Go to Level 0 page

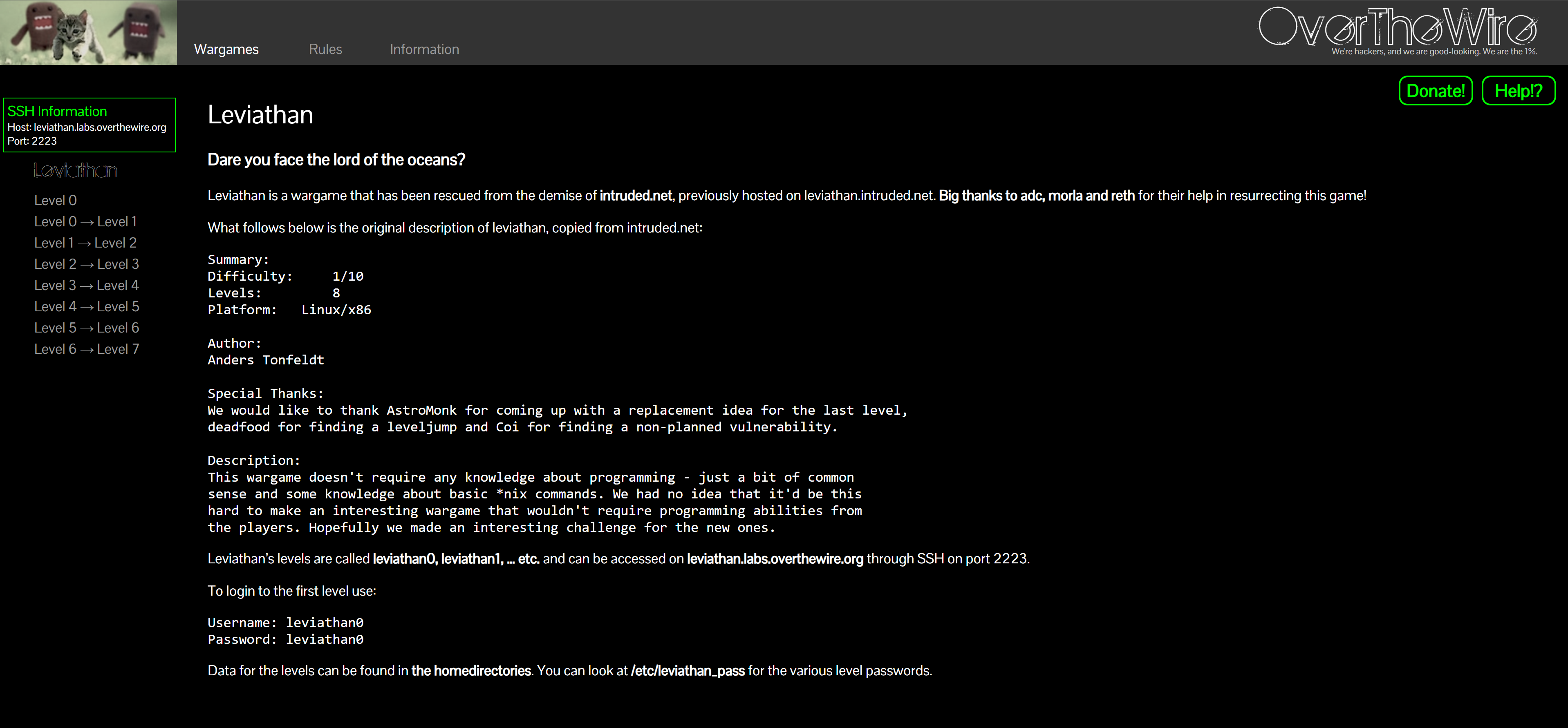(56, 200)
